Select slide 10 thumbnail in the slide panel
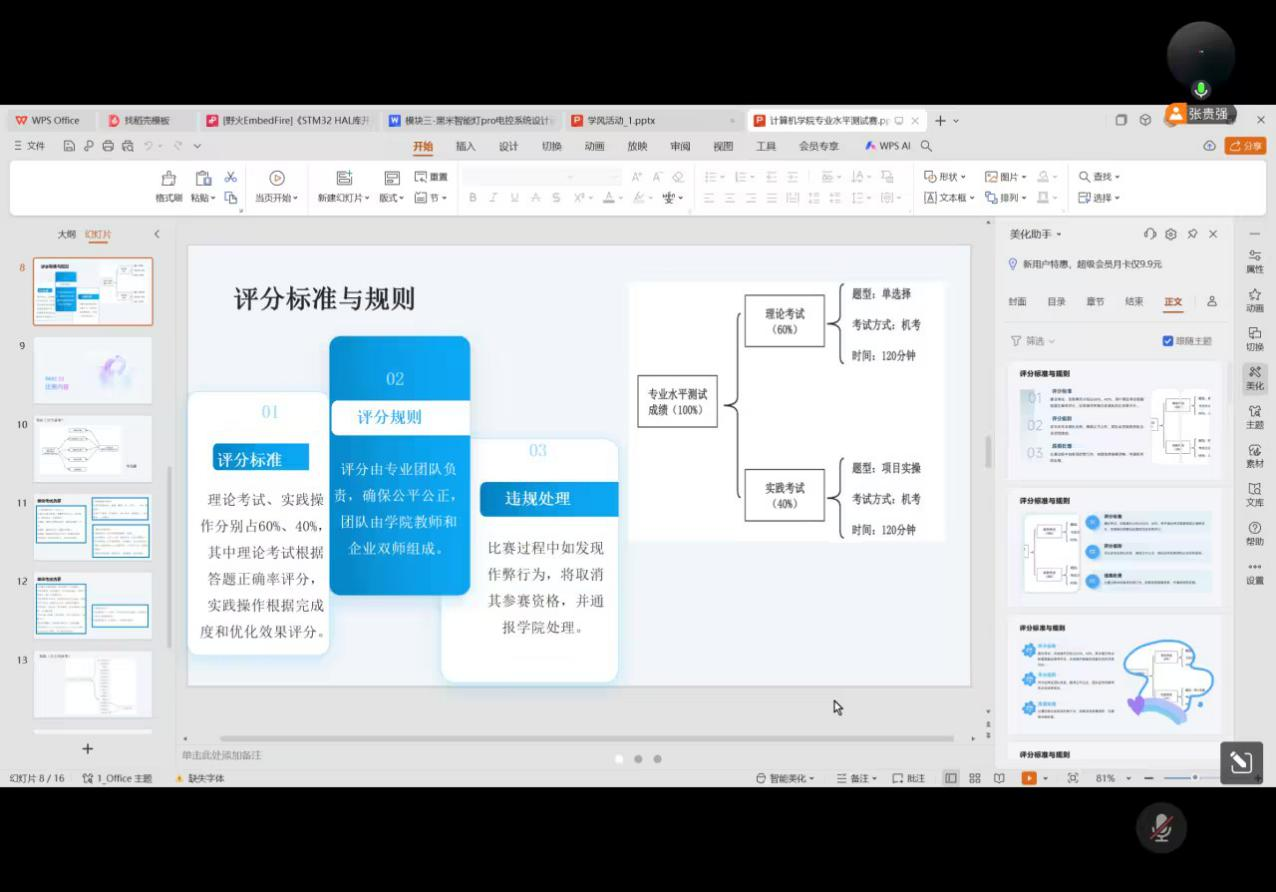The height and width of the screenshot is (892, 1276). (93, 447)
